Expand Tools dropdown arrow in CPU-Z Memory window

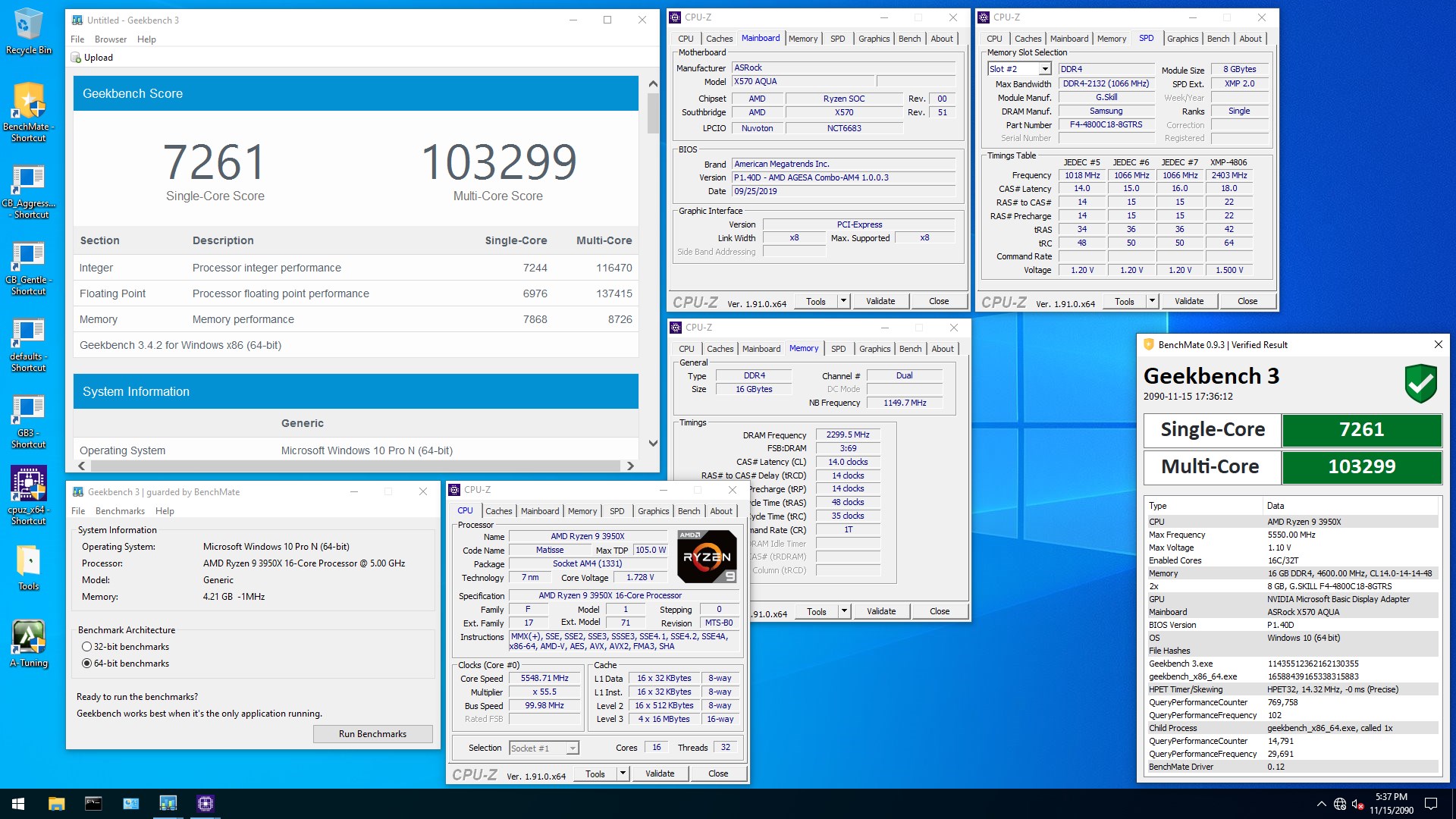tap(844, 611)
